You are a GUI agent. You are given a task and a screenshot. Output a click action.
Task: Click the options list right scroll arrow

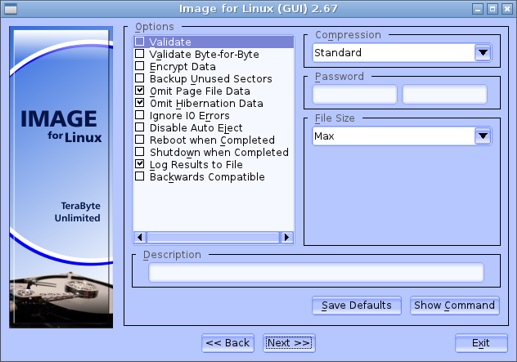point(286,237)
